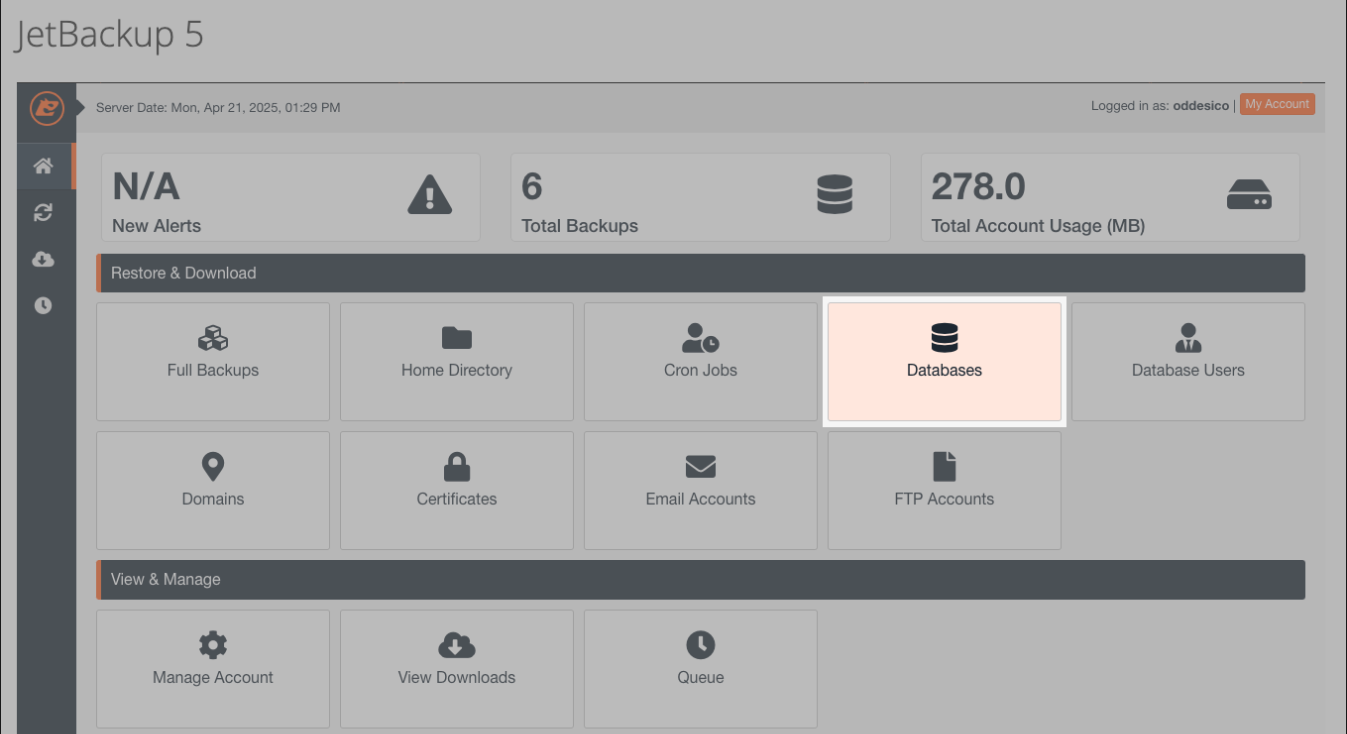1347x734 pixels.
Task: Click the JetBackup logo in sidebar
Action: pos(46,108)
